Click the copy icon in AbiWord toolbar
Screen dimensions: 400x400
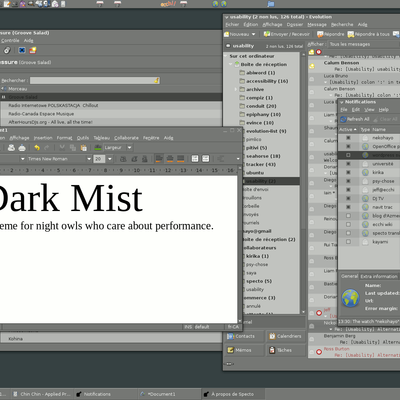(73, 148)
